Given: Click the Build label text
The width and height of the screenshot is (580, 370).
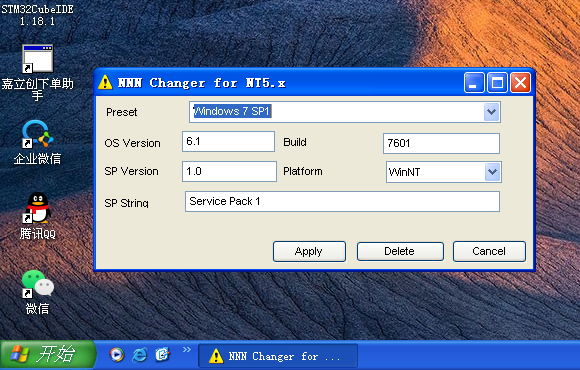Looking at the screenshot, I should click(x=295, y=142).
